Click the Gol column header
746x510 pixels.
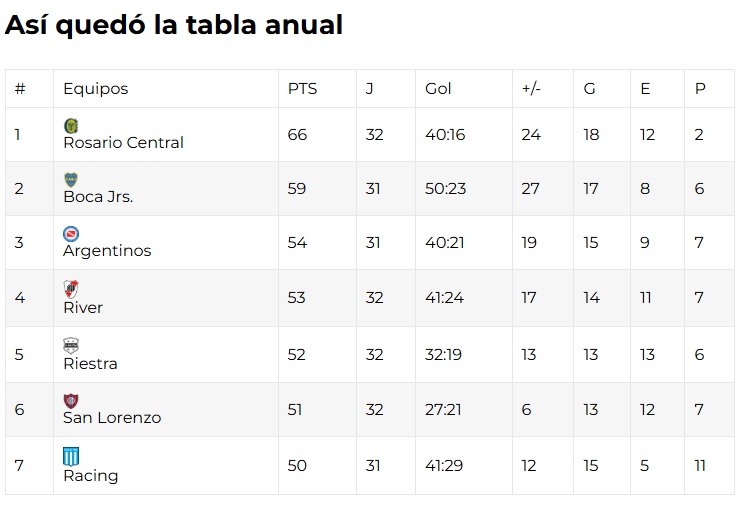(x=438, y=89)
